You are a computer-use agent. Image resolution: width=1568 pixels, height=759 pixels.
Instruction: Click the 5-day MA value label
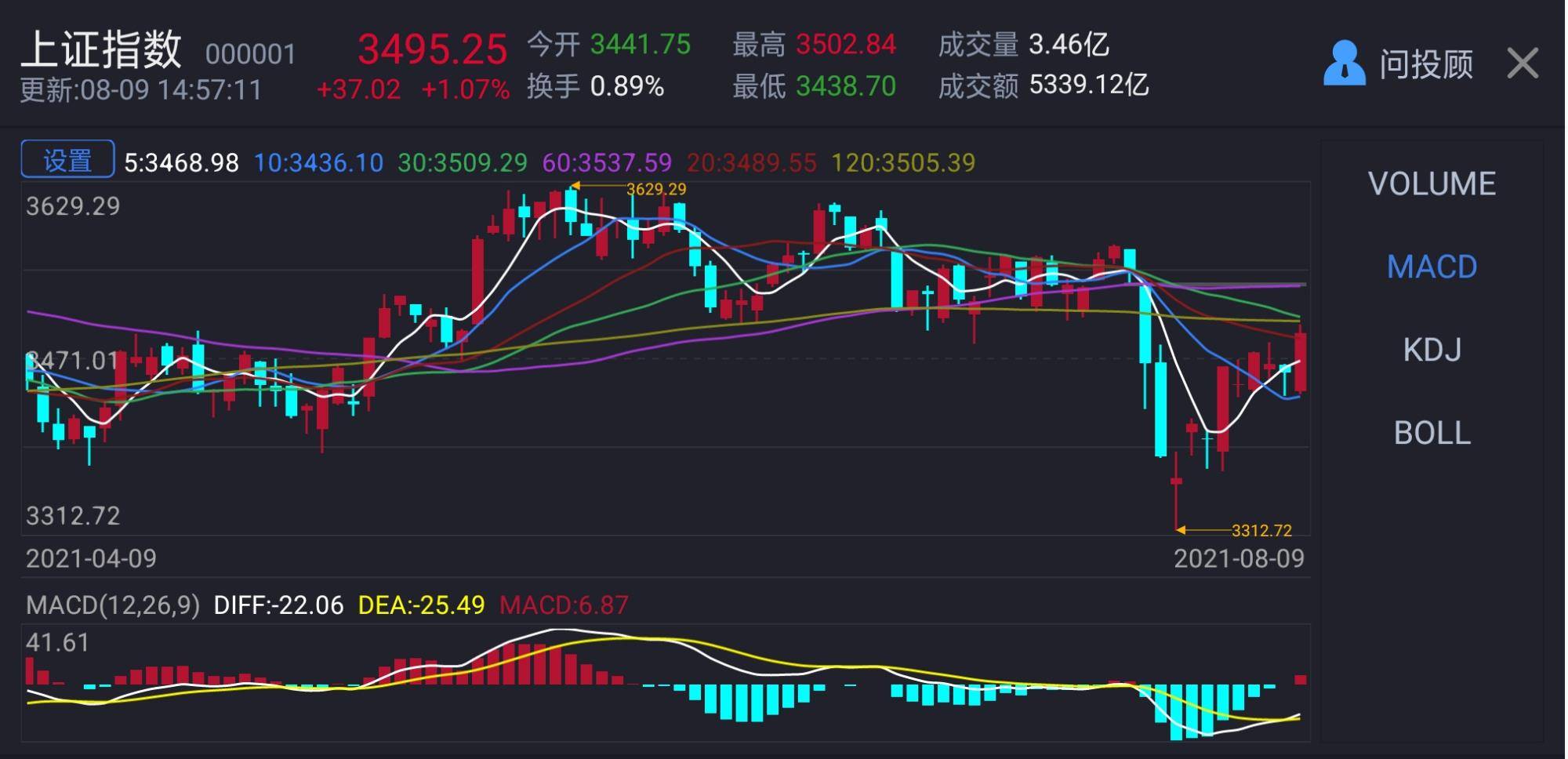(181, 163)
